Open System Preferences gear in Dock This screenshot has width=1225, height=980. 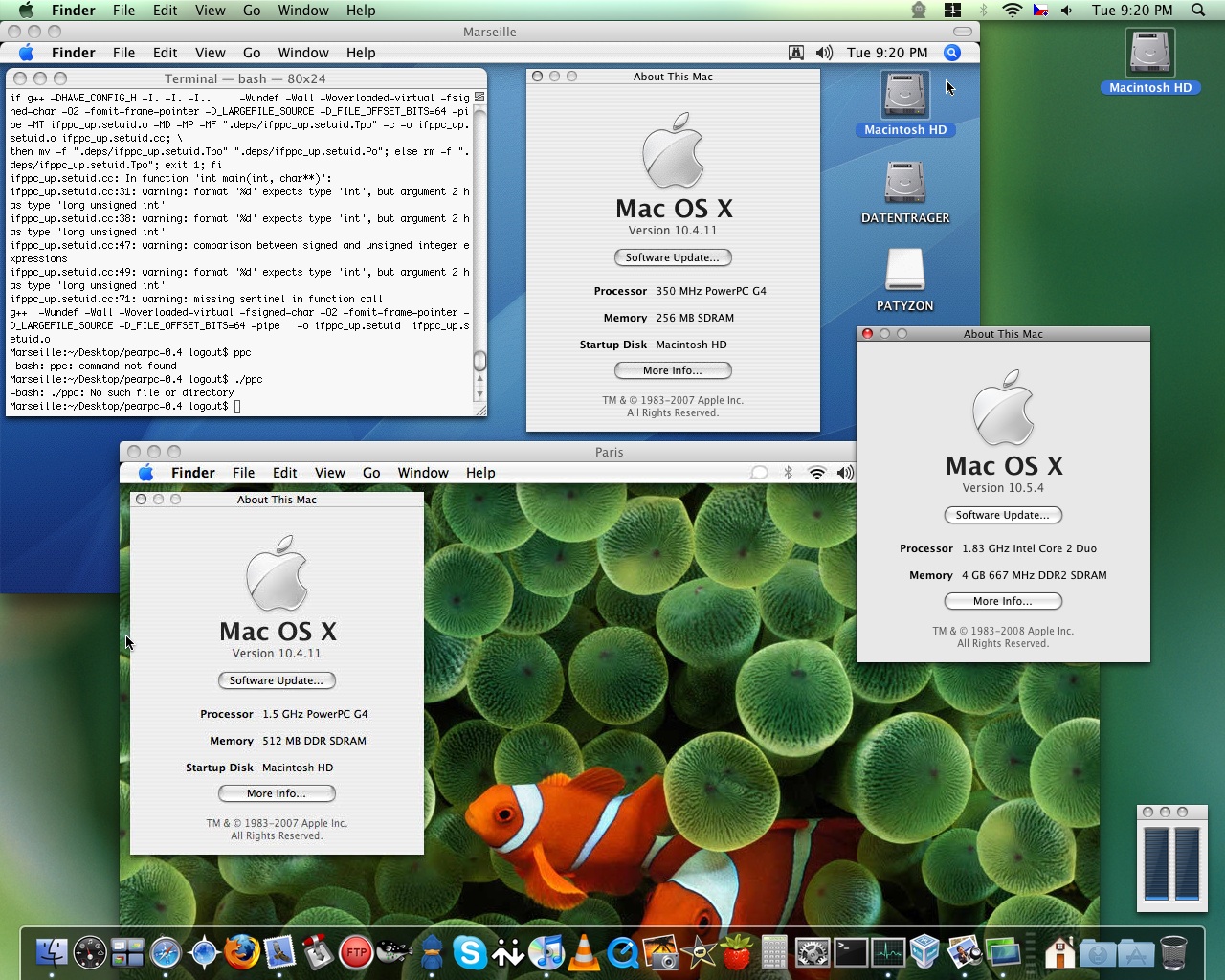pos(813,952)
